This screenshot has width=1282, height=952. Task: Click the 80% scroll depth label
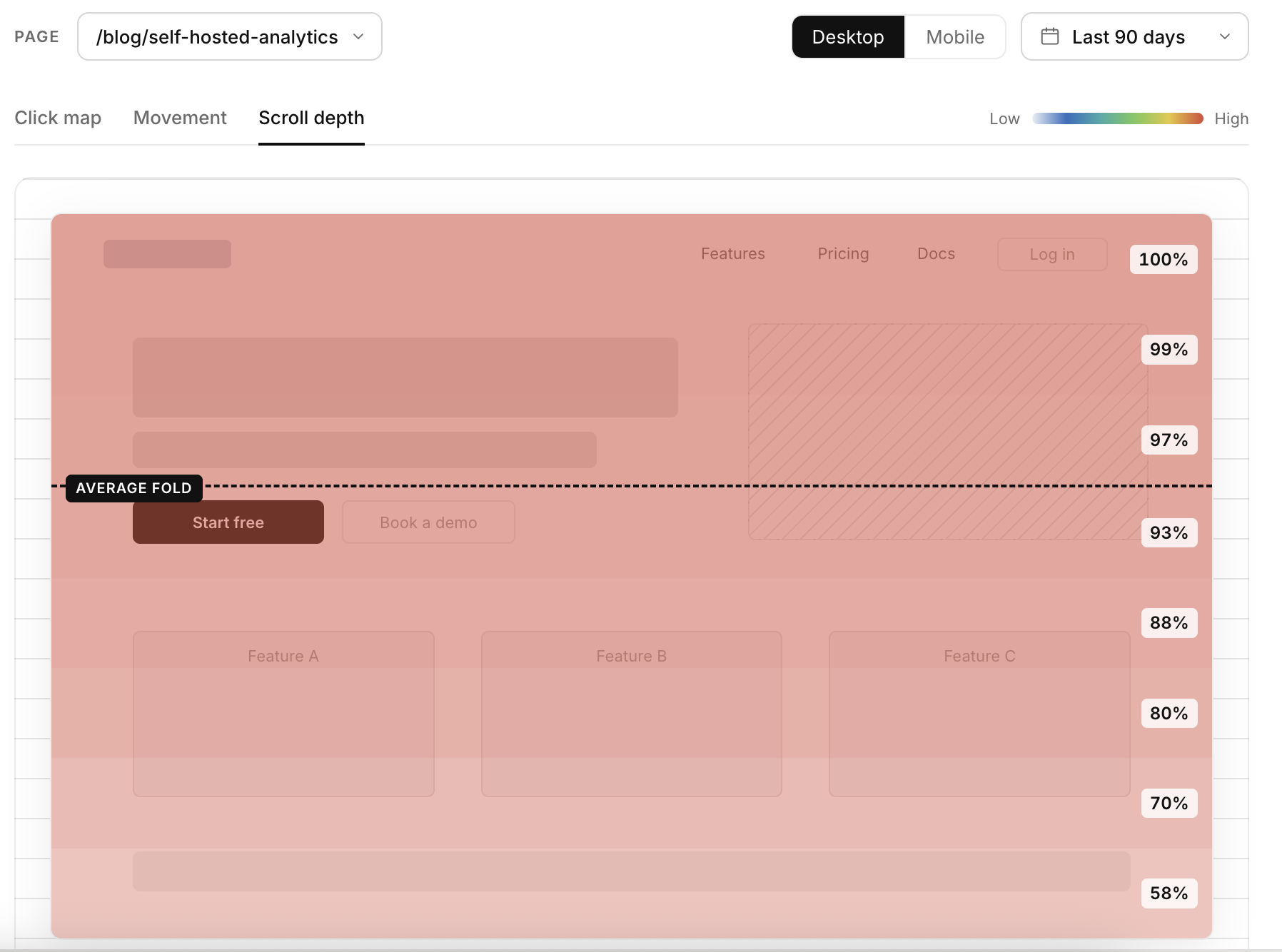tap(1169, 713)
